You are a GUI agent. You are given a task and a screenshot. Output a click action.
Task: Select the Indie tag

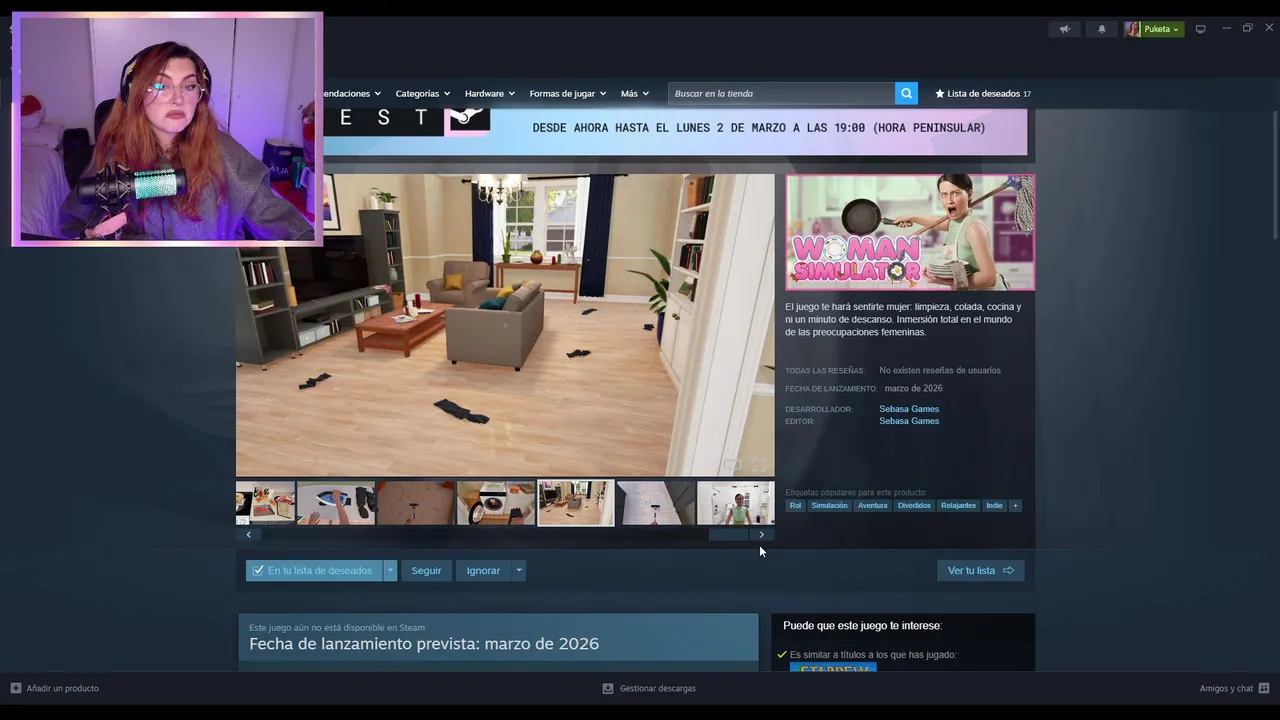coord(994,505)
